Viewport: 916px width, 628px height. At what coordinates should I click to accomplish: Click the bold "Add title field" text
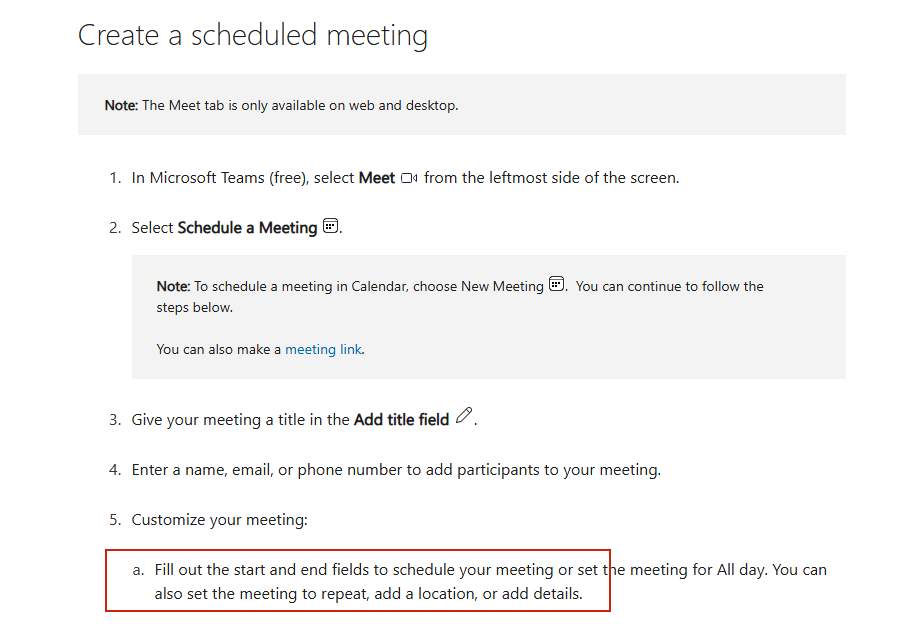[401, 420]
